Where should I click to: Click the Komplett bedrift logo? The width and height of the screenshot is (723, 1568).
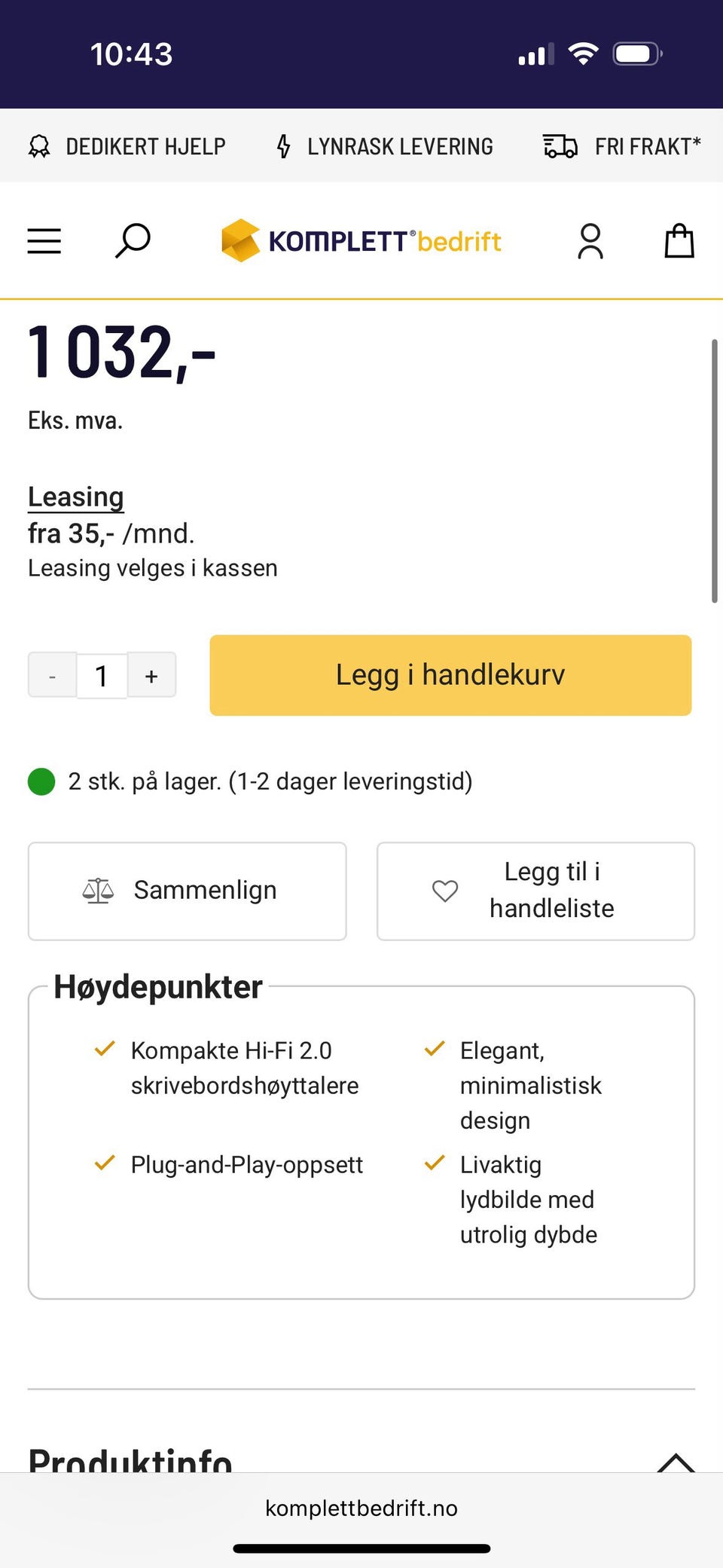(361, 241)
